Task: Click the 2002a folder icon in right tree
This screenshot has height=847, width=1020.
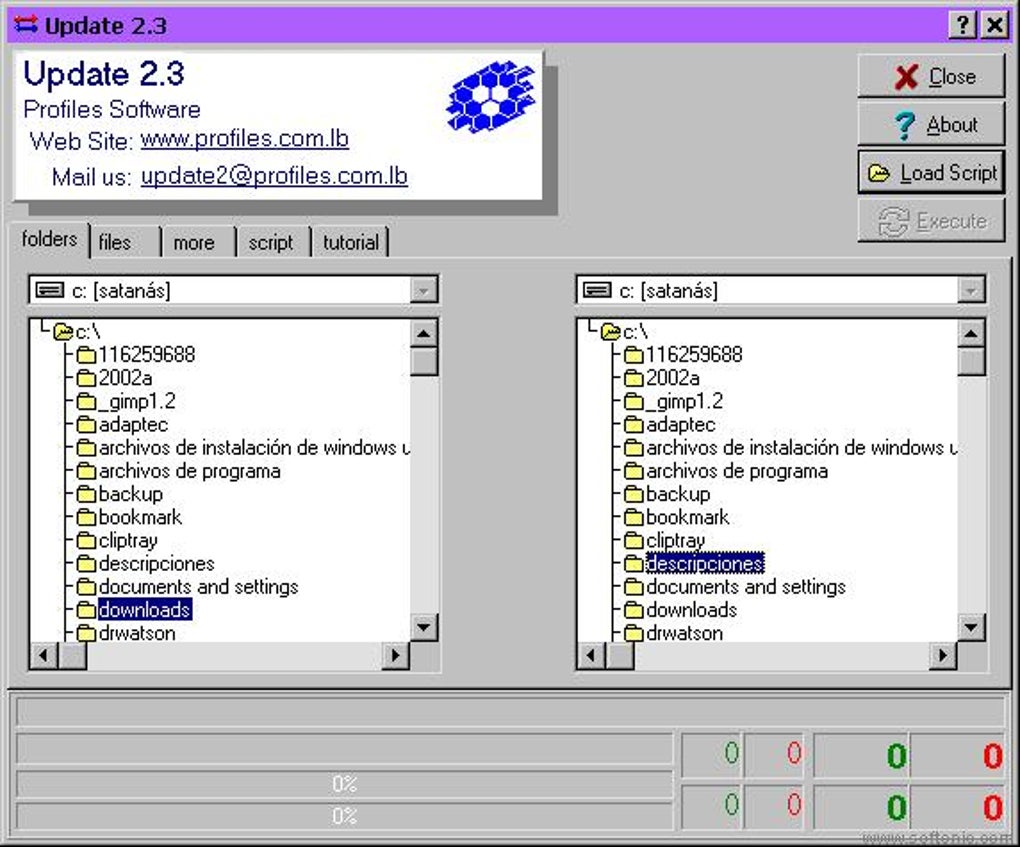Action: [634, 378]
